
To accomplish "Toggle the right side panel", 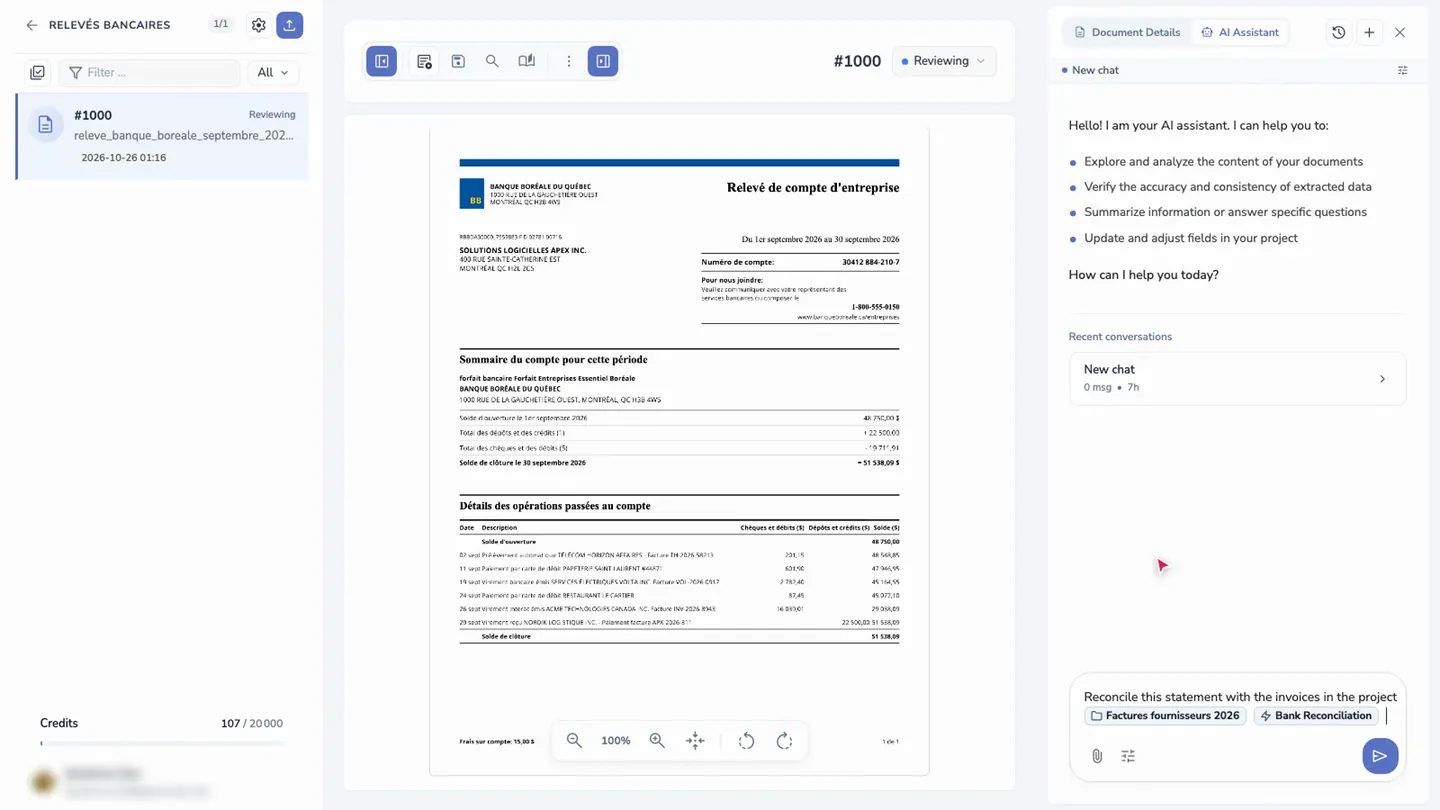I will point(603,61).
